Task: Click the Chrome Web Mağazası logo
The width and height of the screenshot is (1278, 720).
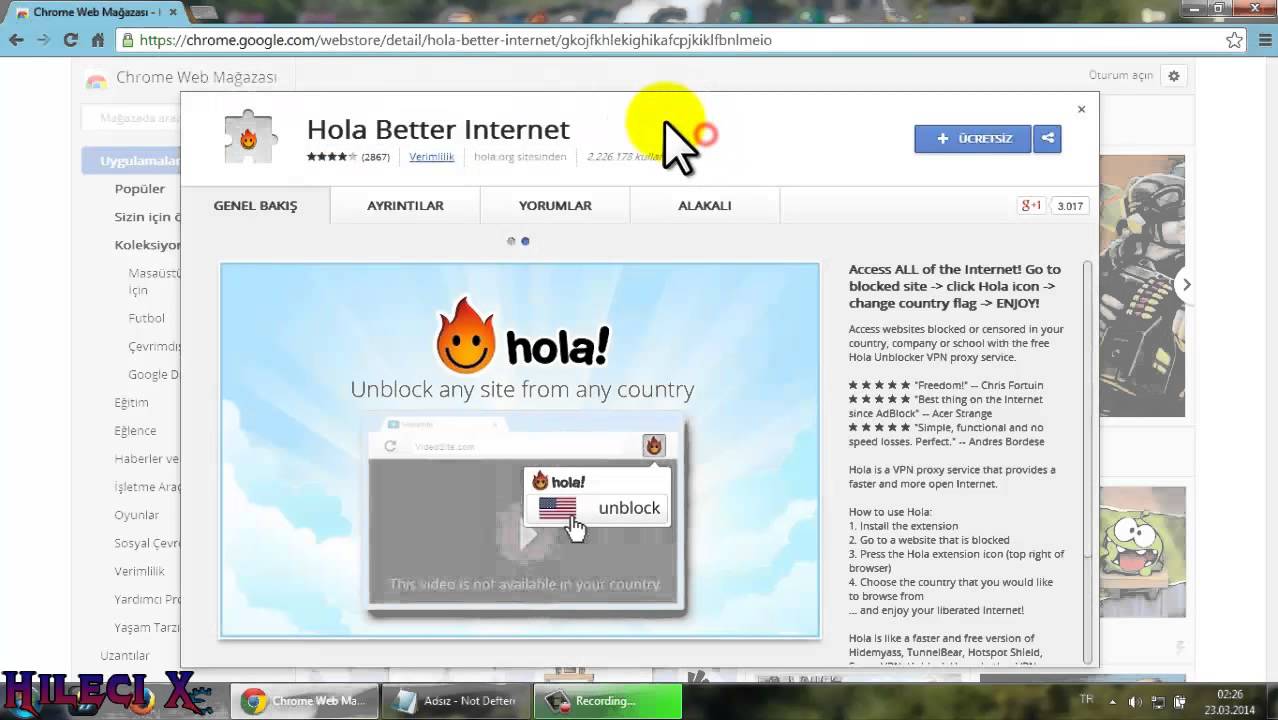Action: 181,78
